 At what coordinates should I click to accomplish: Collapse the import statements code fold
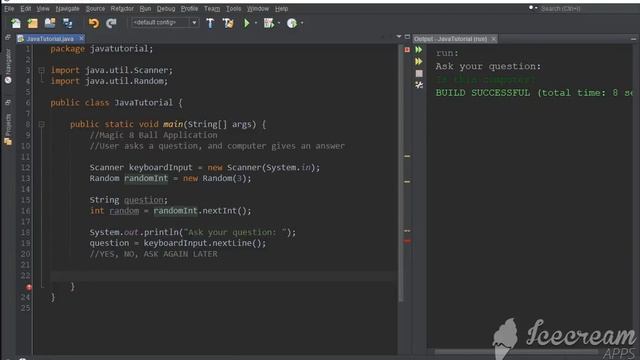(x=41, y=70)
